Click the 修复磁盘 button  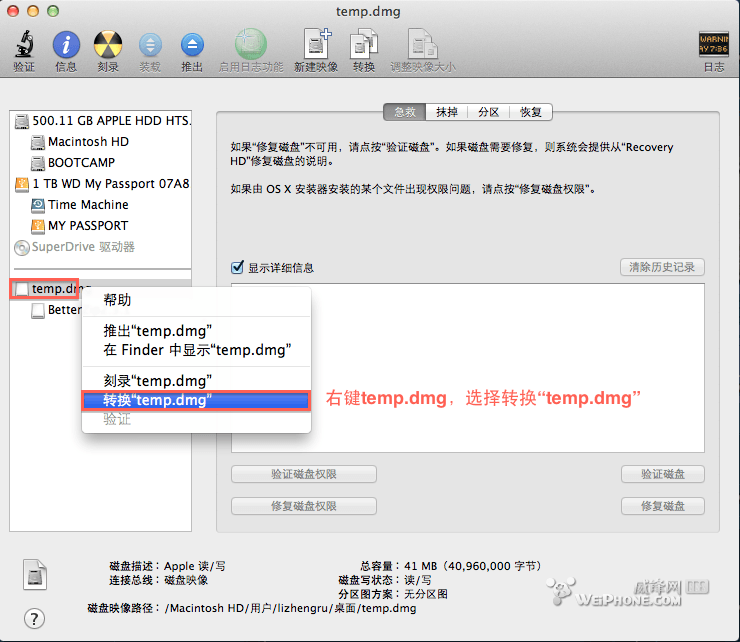[662, 506]
